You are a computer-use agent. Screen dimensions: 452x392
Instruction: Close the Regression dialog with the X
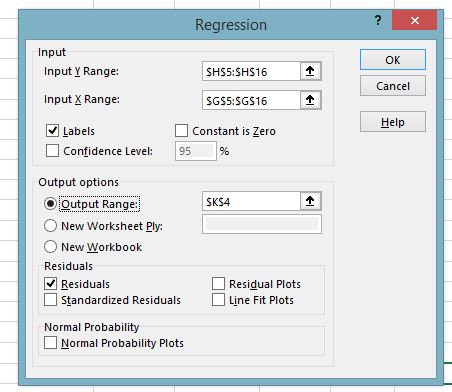point(414,21)
